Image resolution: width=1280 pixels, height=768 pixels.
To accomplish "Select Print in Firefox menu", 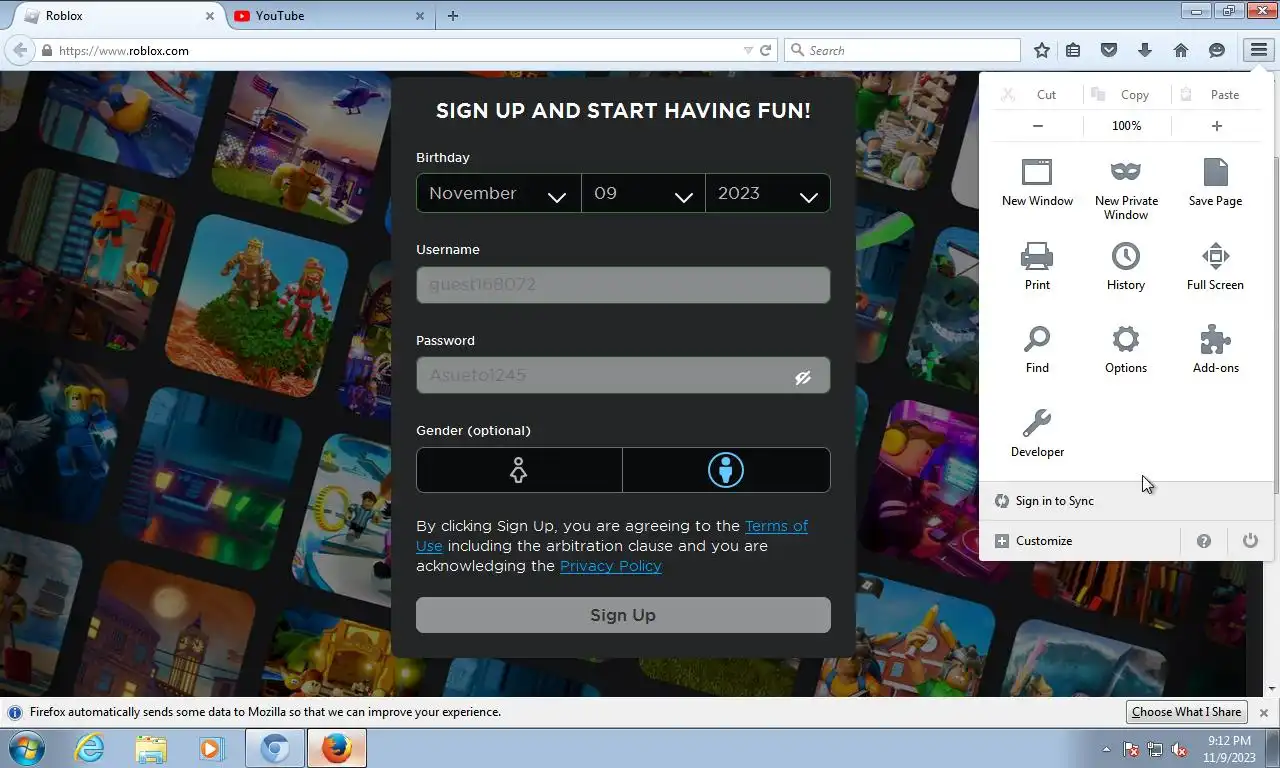I will pos(1037,266).
